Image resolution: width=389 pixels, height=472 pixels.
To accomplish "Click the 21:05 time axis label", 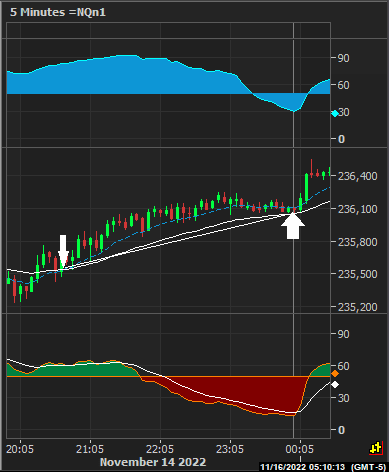I will (90, 449).
